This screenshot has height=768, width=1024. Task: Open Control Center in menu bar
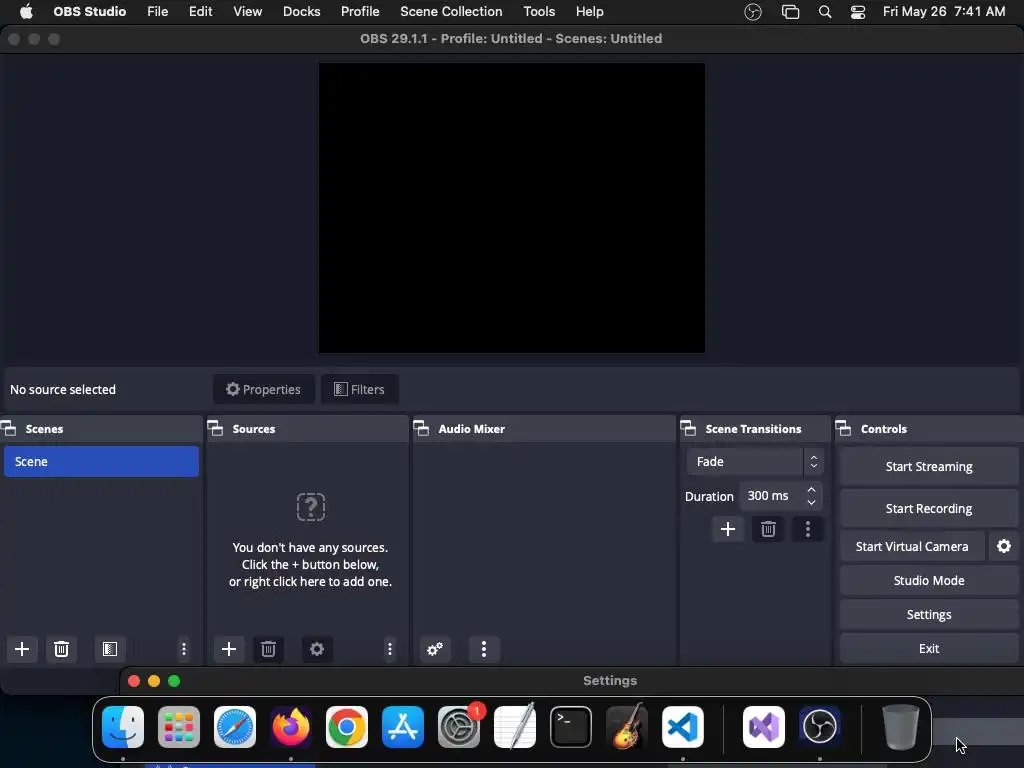[857, 12]
